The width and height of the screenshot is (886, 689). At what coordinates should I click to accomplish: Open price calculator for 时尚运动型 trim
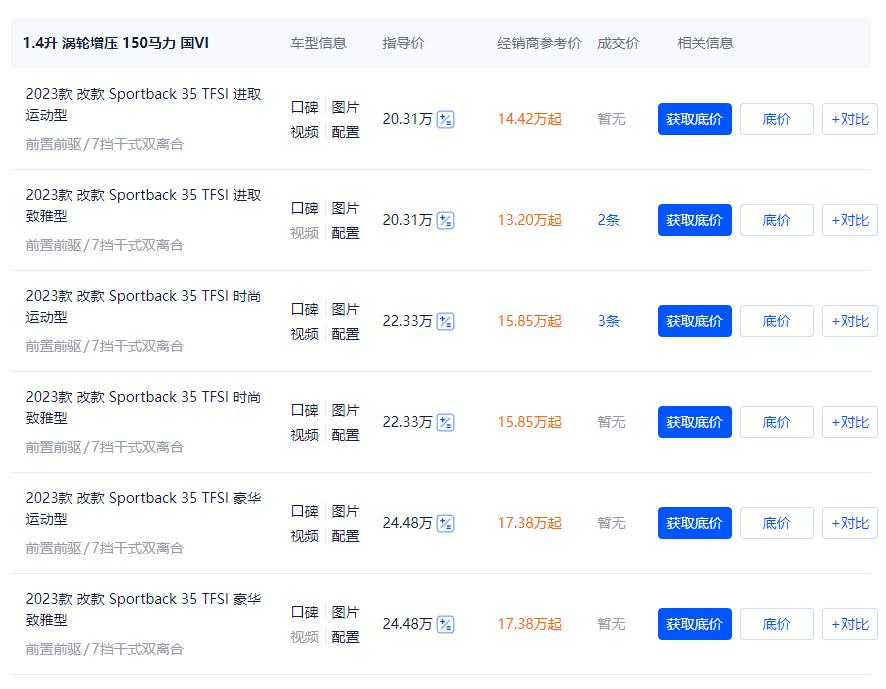[x=443, y=320]
